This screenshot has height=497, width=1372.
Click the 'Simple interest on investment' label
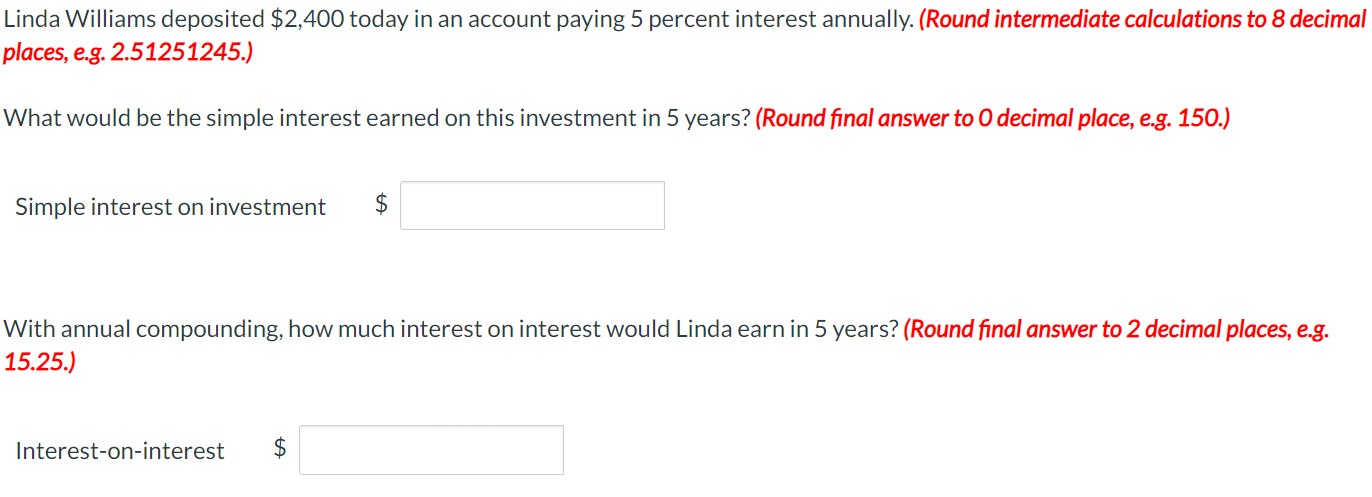pos(170,207)
